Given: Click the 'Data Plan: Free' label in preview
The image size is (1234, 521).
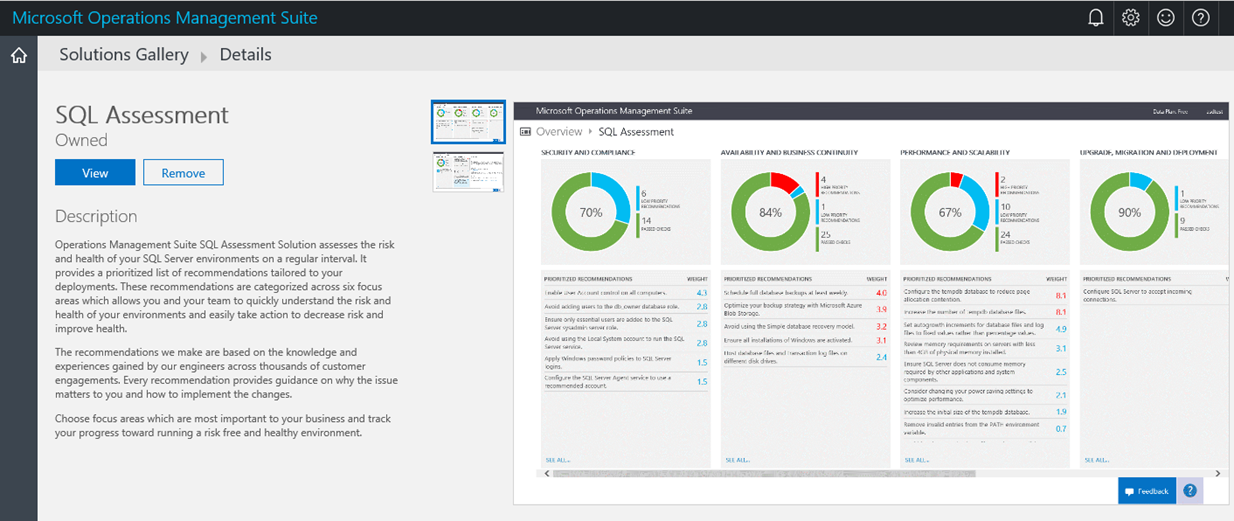Looking at the screenshot, I should [1169, 111].
